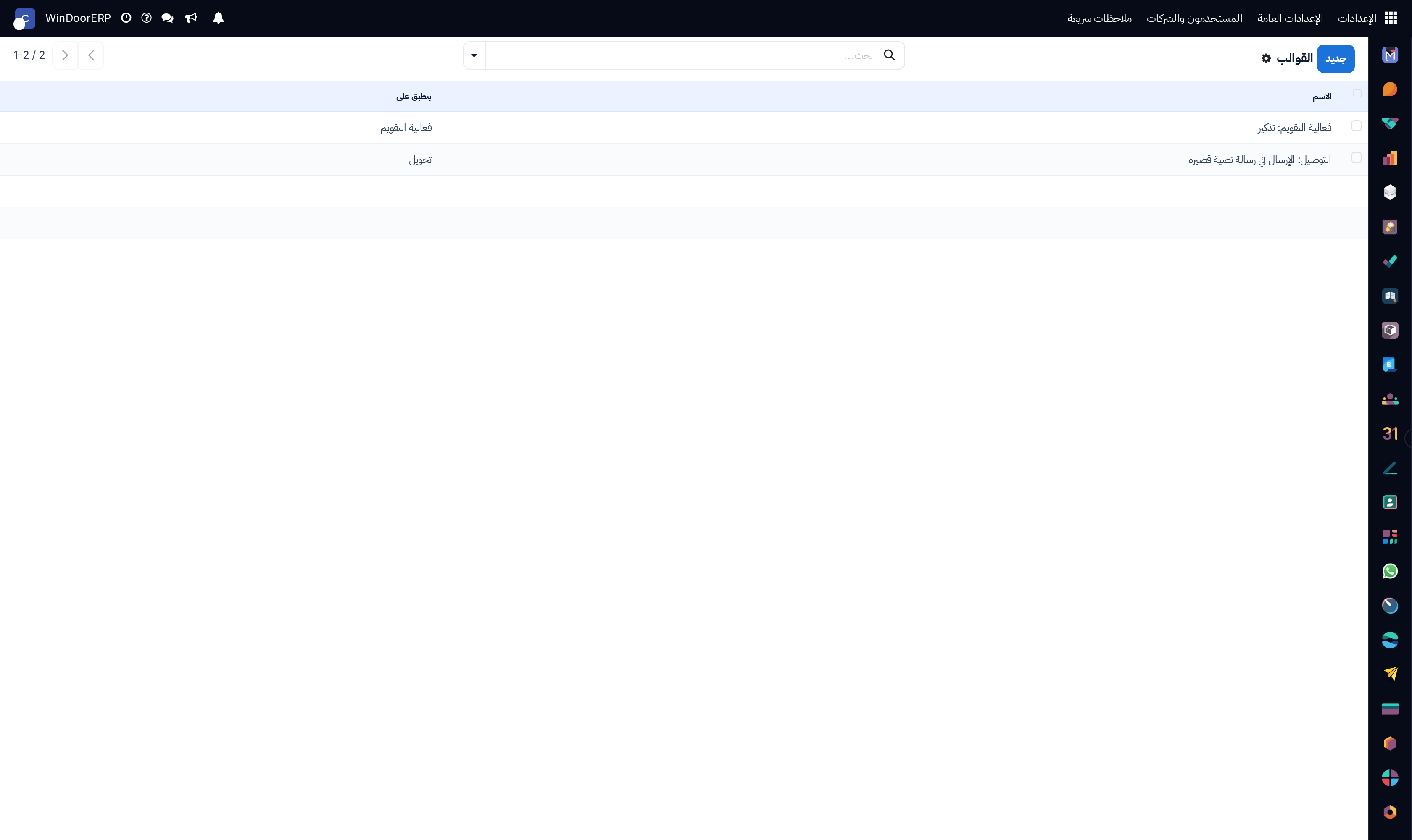Open the orange Discuss bubble app
The width and height of the screenshot is (1412, 840).
[x=1390, y=89]
